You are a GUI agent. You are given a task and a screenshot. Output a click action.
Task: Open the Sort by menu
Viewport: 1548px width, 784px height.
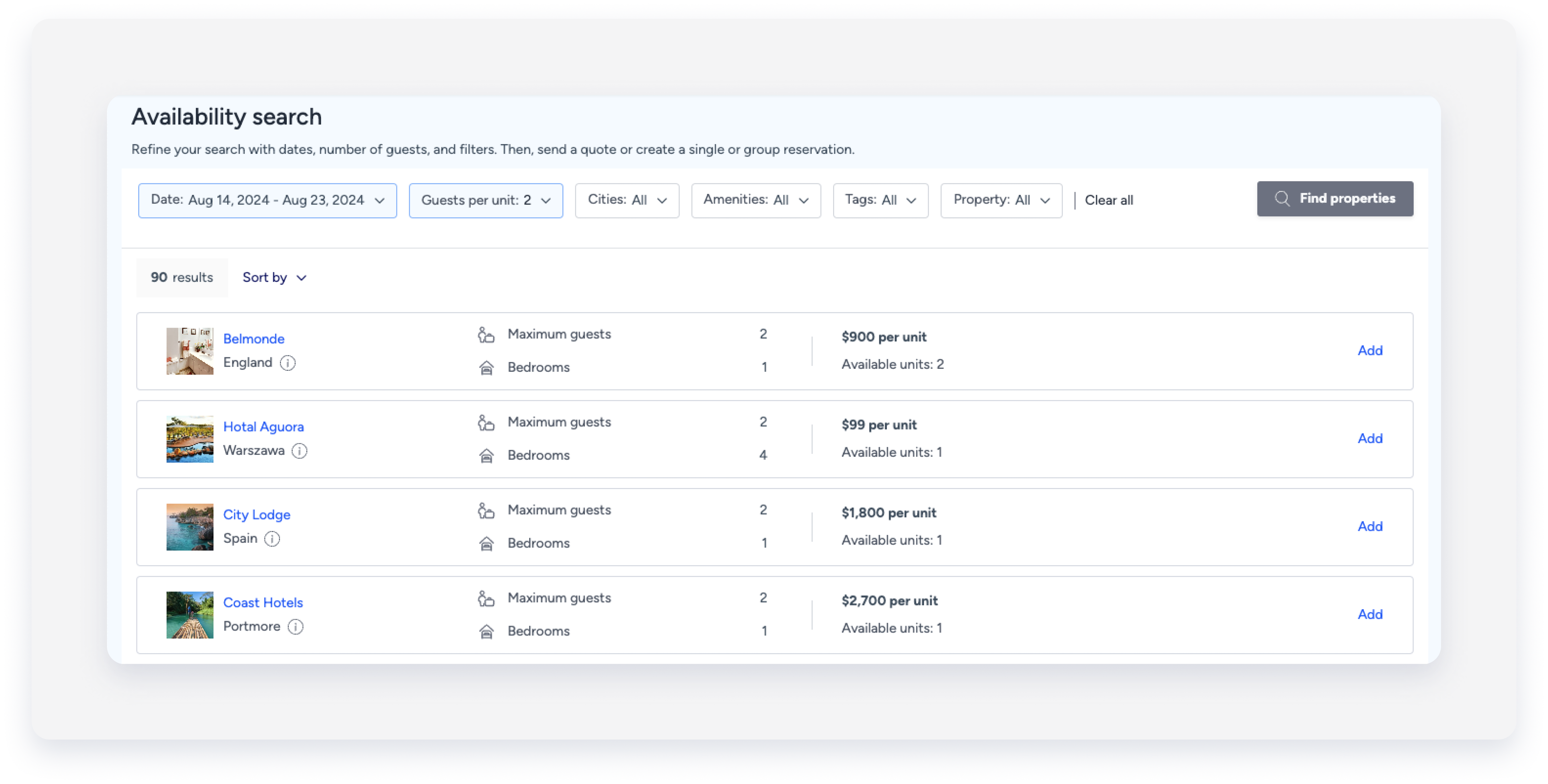pos(275,278)
